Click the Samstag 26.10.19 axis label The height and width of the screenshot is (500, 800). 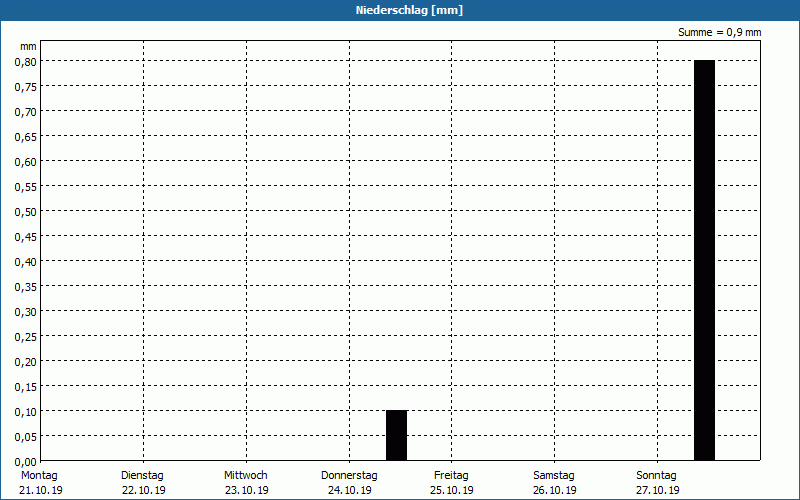(554, 483)
